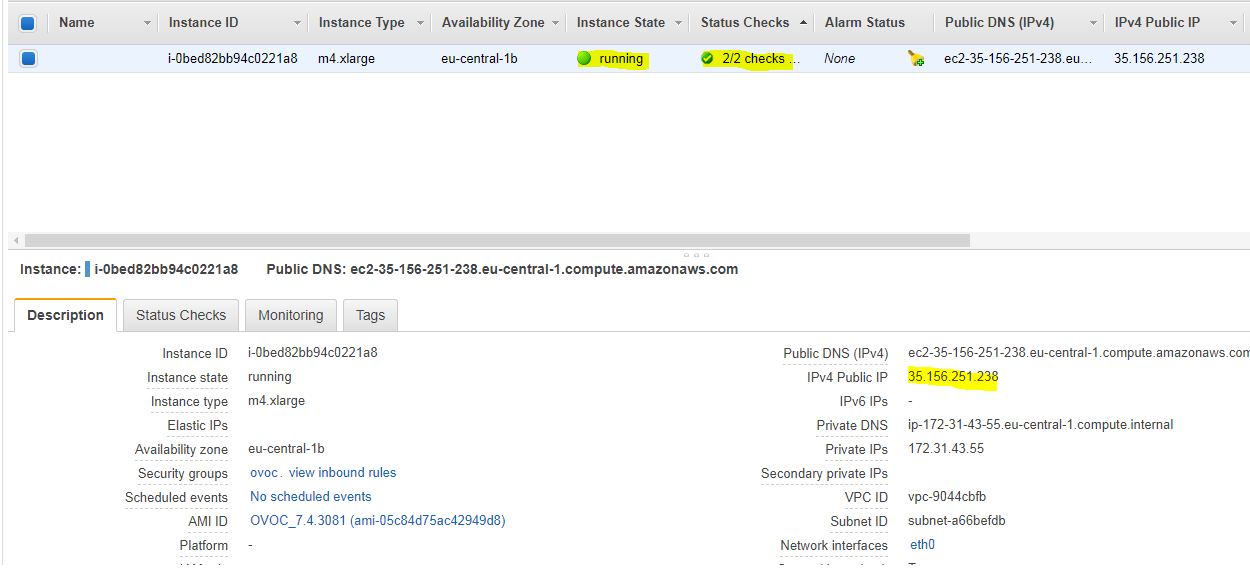This screenshot has height=569, width=1250.
Task: Open the Monitoring tab
Action: [x=290, y=315]
